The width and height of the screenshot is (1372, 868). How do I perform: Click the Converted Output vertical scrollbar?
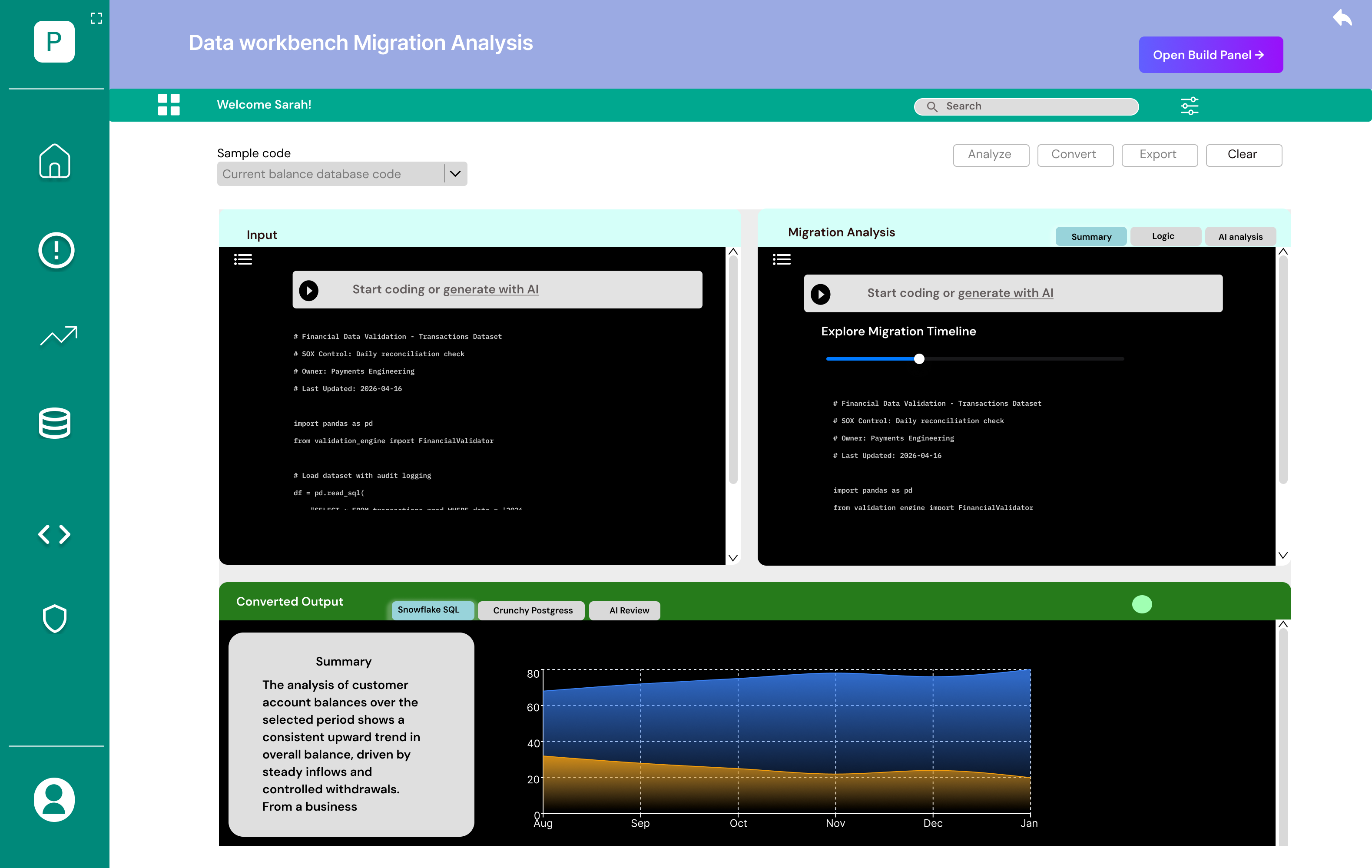[x=1283, y=738]
